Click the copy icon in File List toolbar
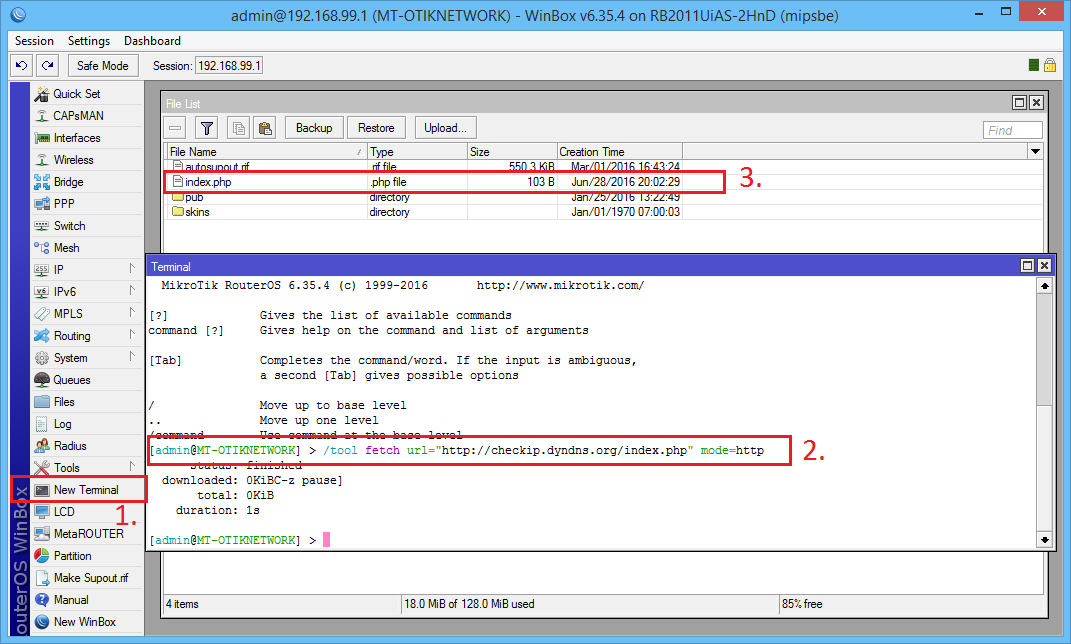Image resolution: width=1071 pixels, height=644 pixels. (238, 128)
